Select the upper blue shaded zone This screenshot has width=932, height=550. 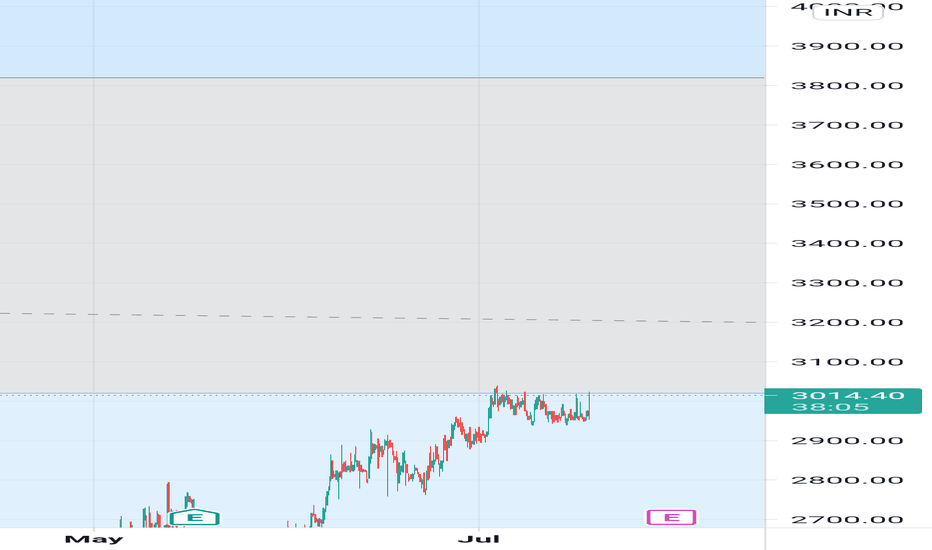(x=382, y=39)
